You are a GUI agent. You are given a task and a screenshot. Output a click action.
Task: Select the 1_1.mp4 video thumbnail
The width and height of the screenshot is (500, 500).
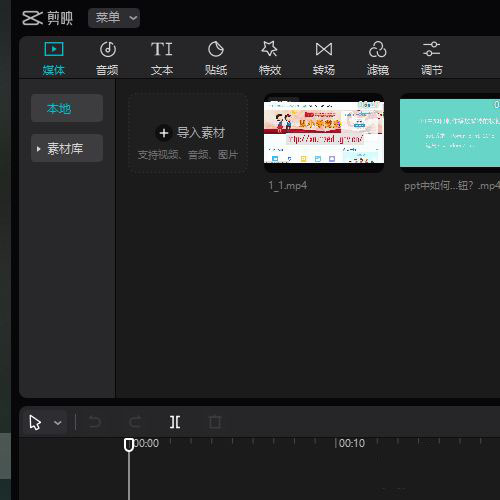point(324,133)
